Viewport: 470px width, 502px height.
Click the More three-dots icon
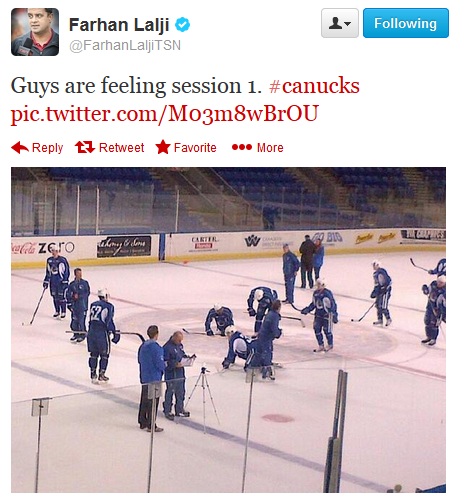click(x=242, y=147)
